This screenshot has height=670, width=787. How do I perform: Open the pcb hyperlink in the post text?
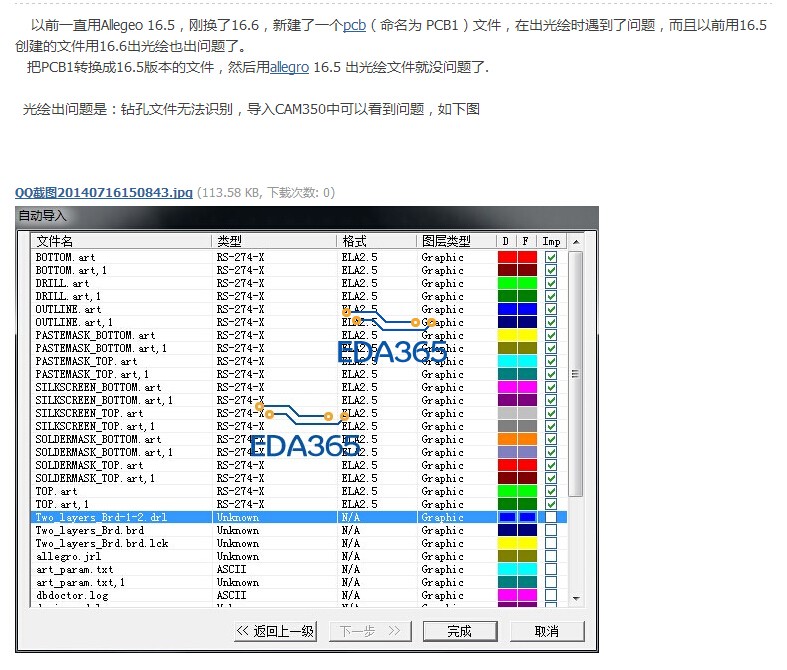click(x=354, y=25)
